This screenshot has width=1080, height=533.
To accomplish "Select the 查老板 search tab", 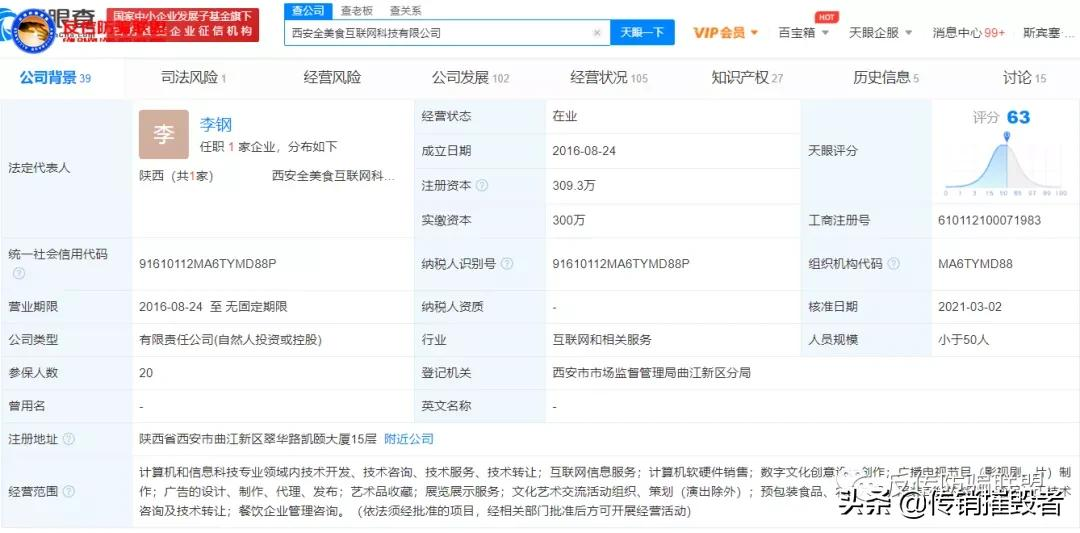I will click(x=356, y=10).
